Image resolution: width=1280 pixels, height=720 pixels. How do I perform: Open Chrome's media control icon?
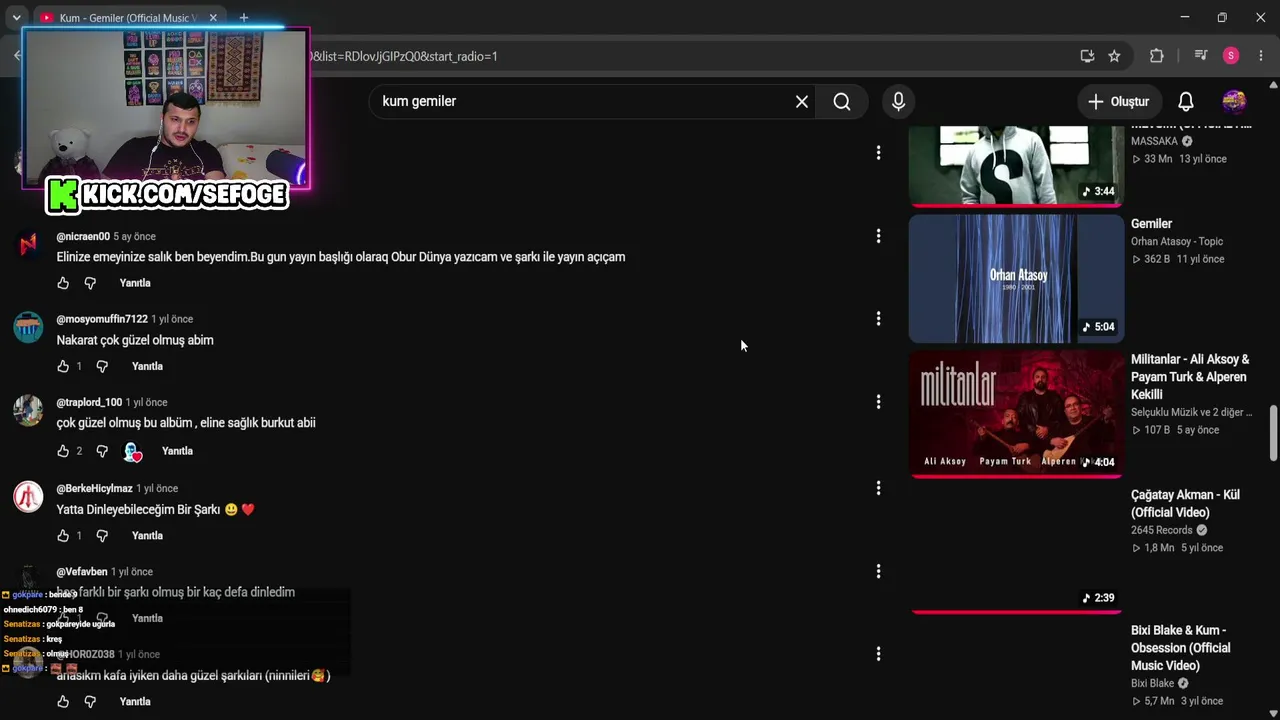pos(1201,56)
